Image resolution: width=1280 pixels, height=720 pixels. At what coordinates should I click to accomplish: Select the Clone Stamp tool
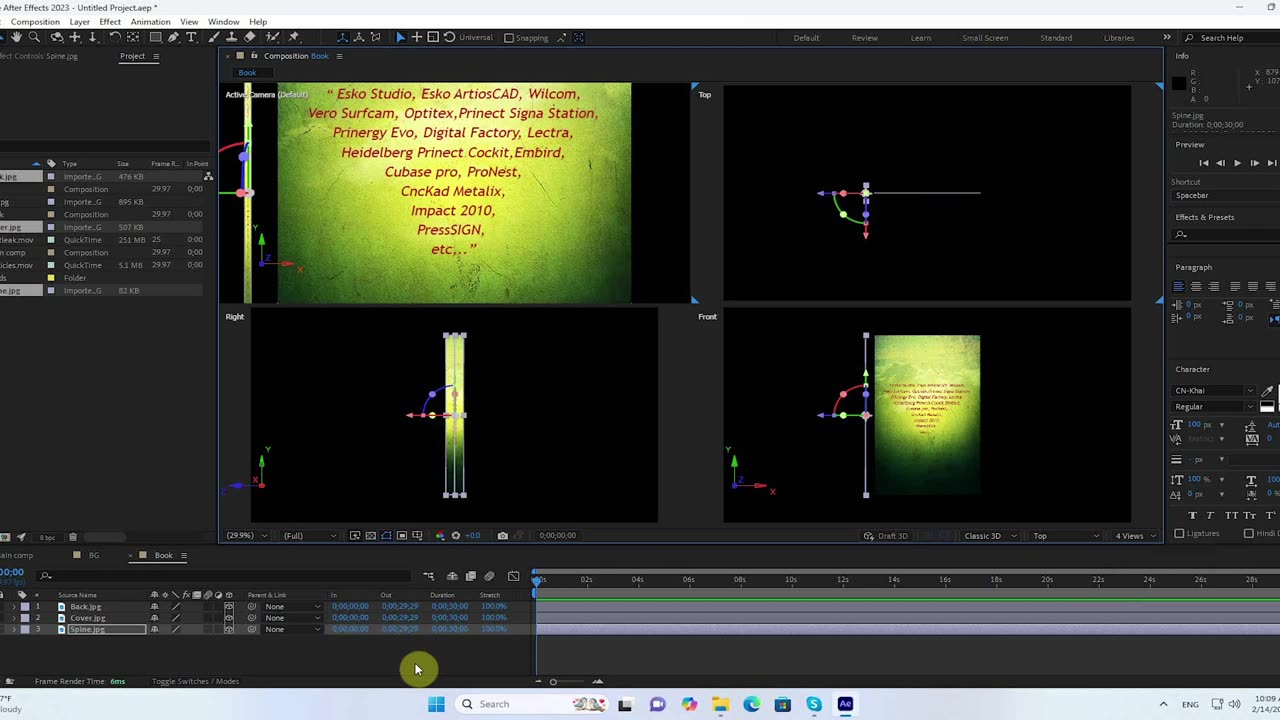click(231, 37)
